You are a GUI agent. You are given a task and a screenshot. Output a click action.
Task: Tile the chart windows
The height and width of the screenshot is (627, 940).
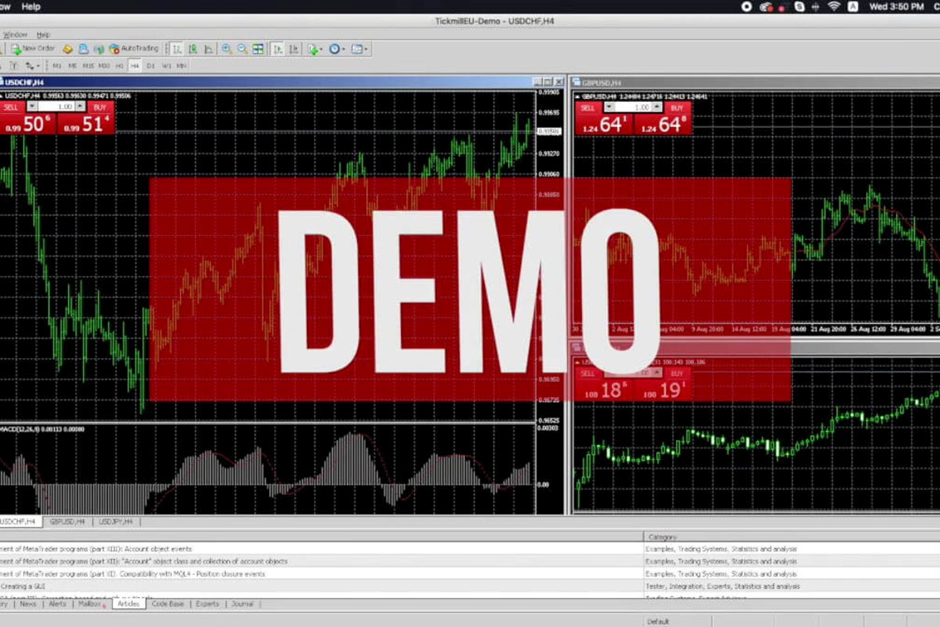coord(258,49)
